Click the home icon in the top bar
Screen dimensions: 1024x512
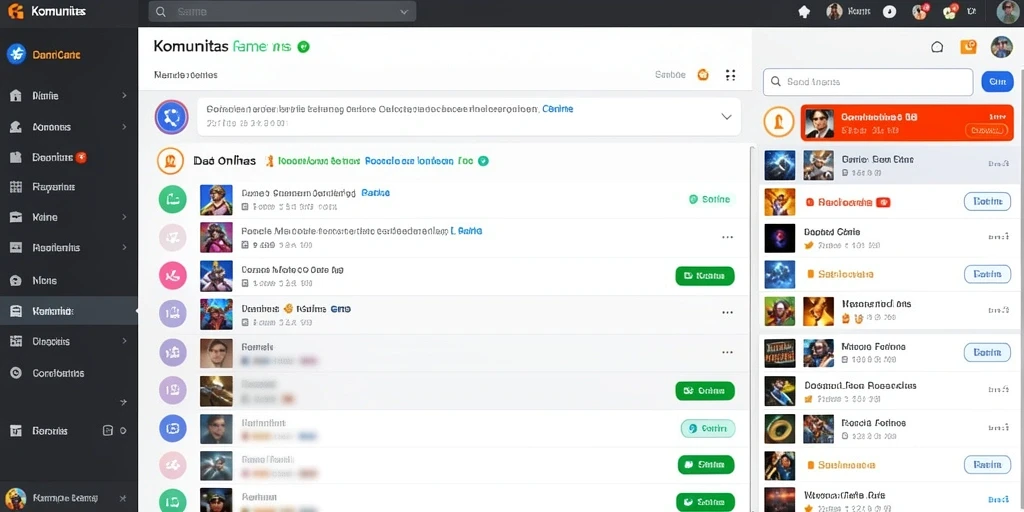pyautogui.click(x=805, y=12)
